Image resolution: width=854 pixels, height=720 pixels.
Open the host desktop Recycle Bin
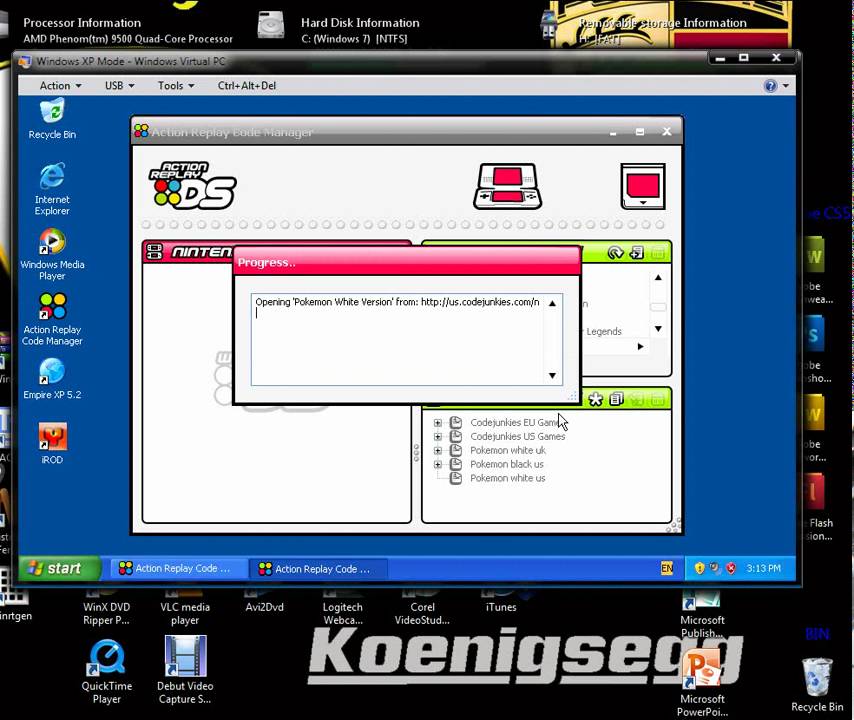817,685
